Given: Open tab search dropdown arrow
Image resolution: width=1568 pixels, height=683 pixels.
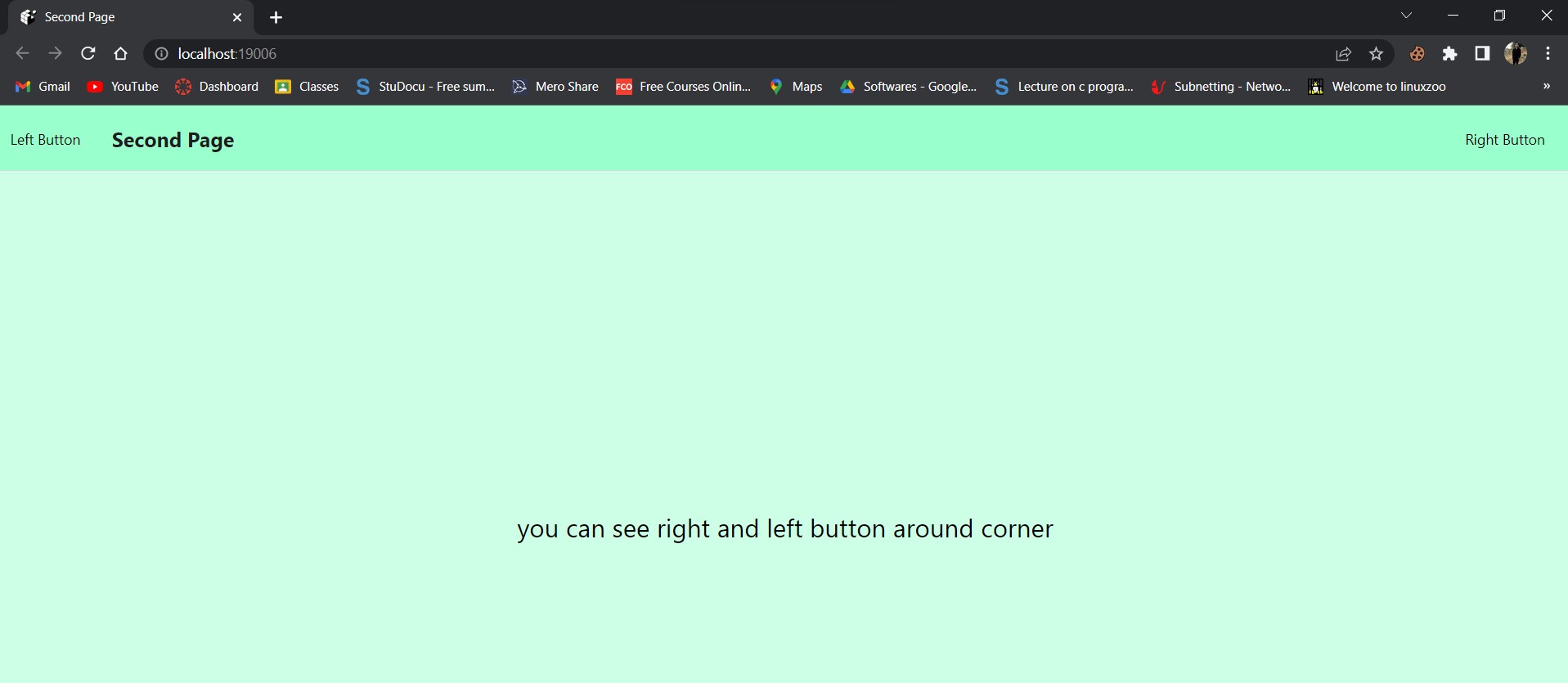Looking at the screenshot, I should click(x=1406, y=16).
